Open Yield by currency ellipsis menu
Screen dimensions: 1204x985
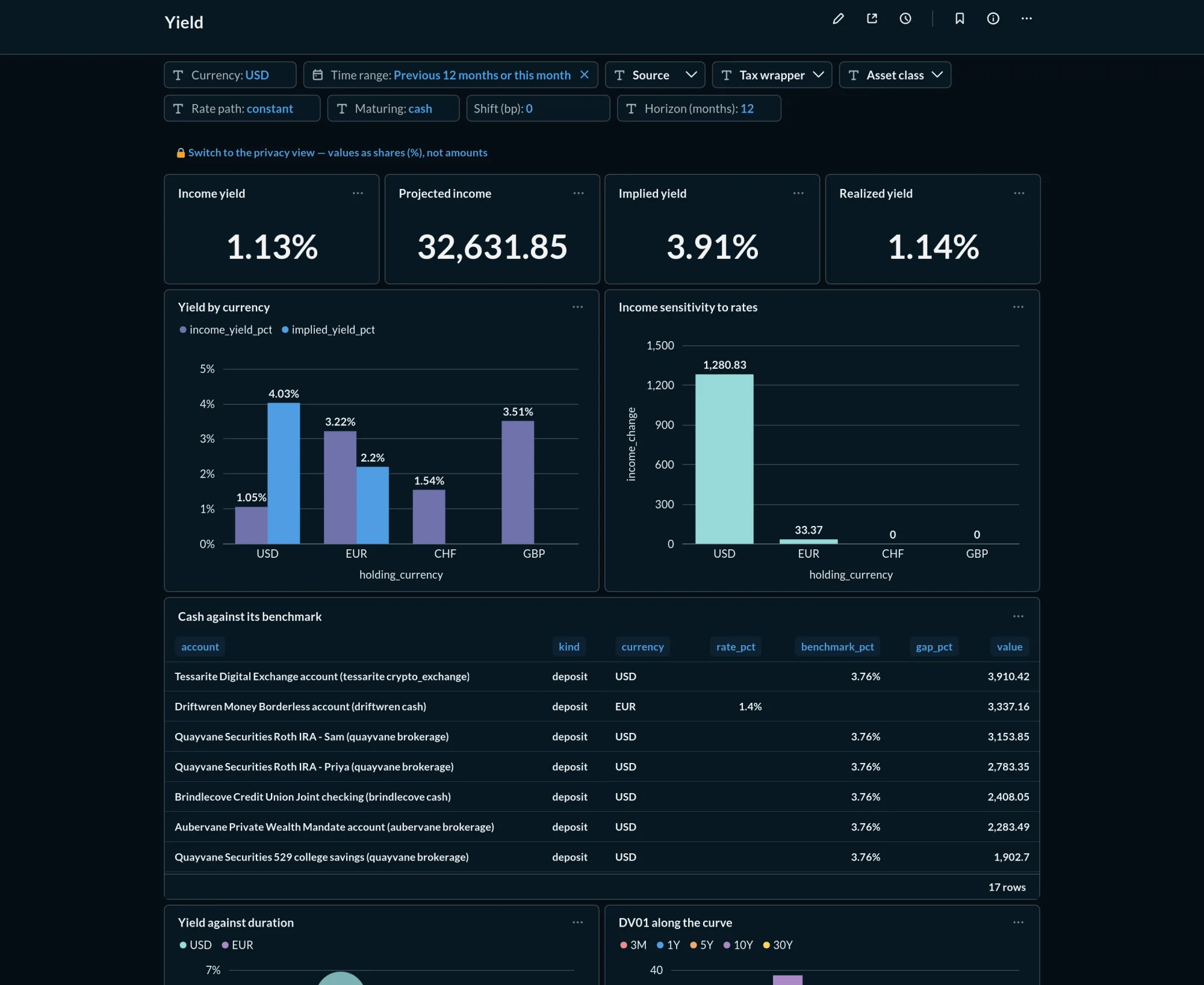click(578, 307)
